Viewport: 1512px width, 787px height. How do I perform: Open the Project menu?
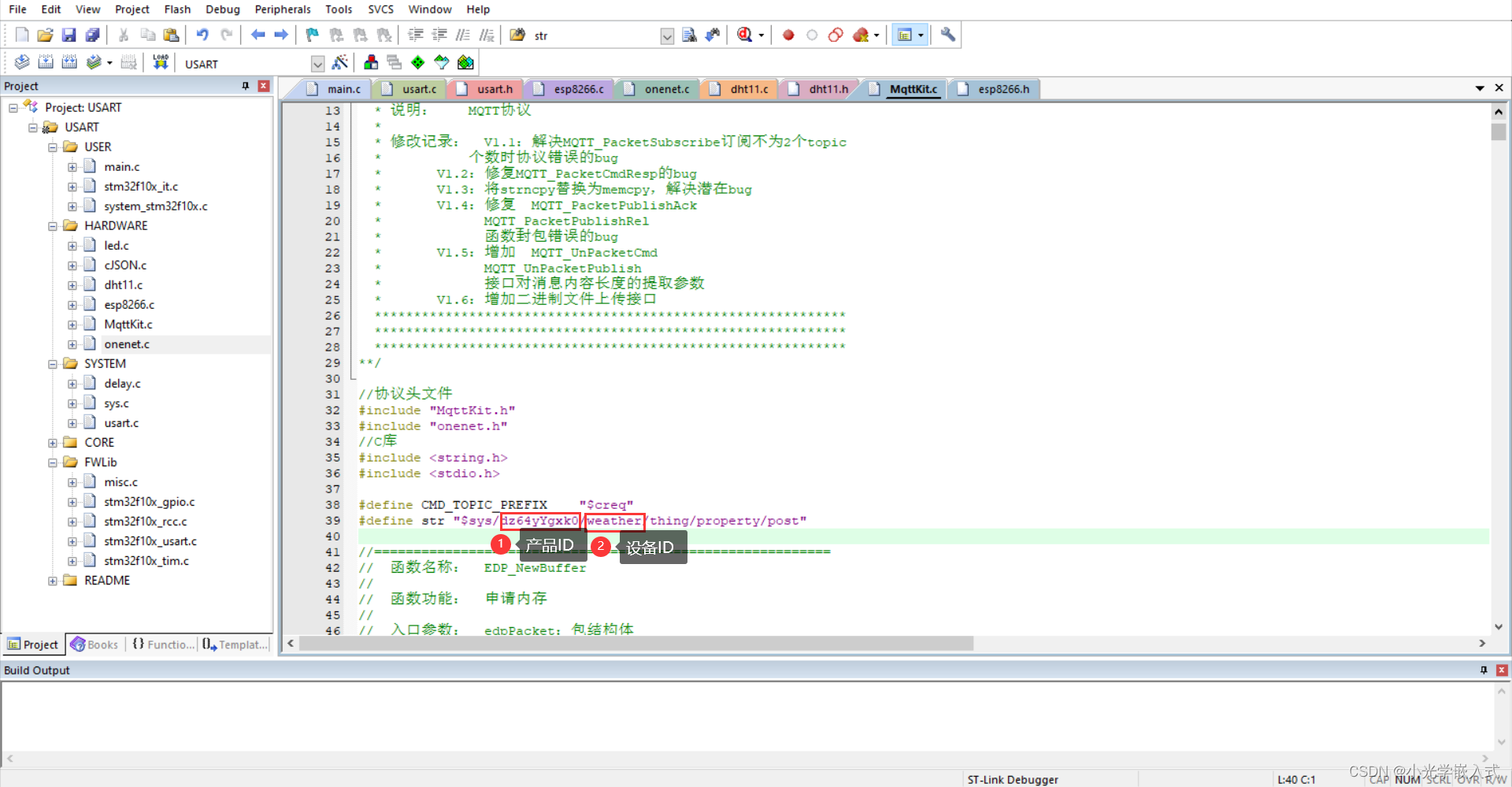pos(132,9)
